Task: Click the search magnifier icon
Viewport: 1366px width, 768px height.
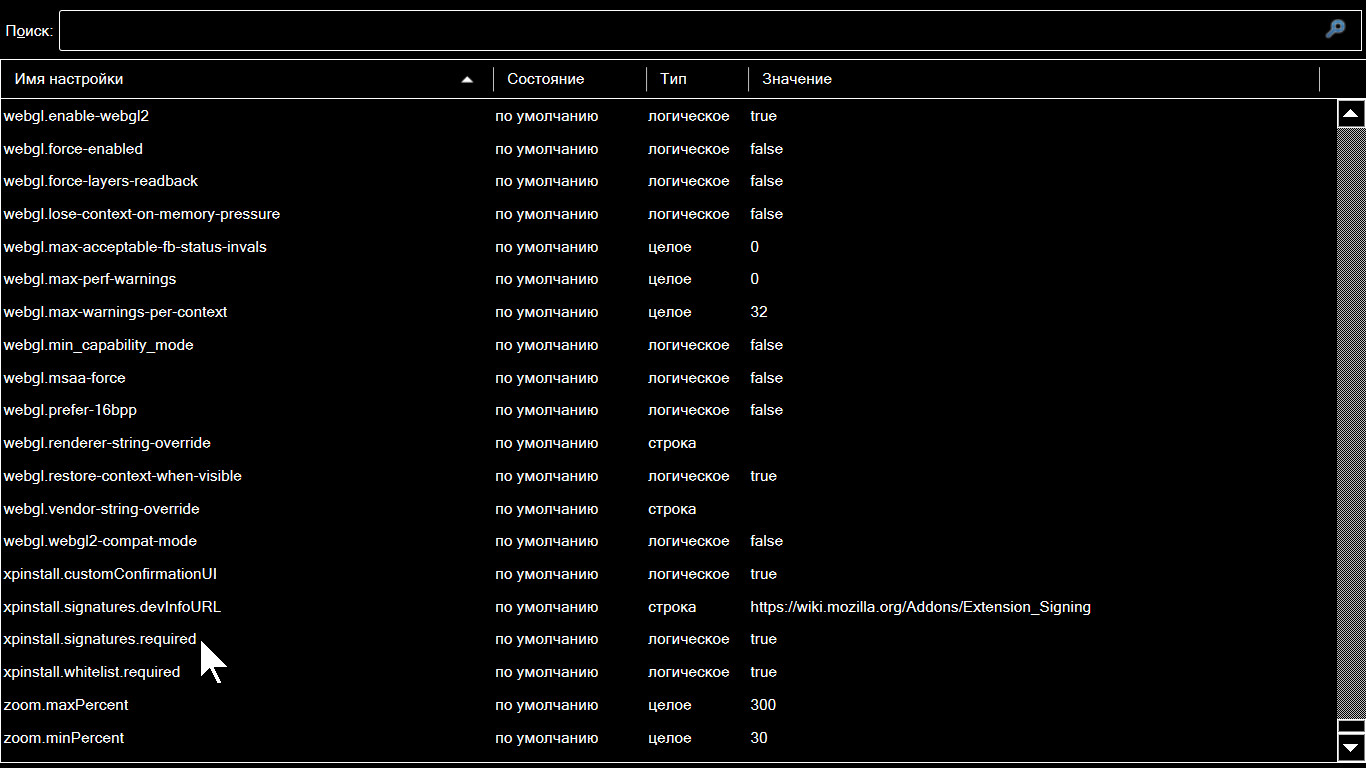Action: 1335,29
